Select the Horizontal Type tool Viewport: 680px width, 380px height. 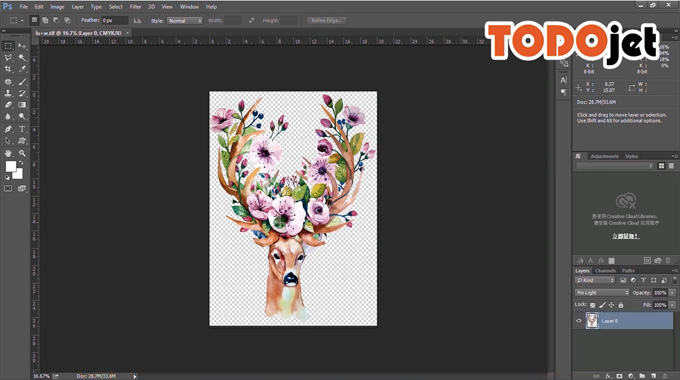22,129
